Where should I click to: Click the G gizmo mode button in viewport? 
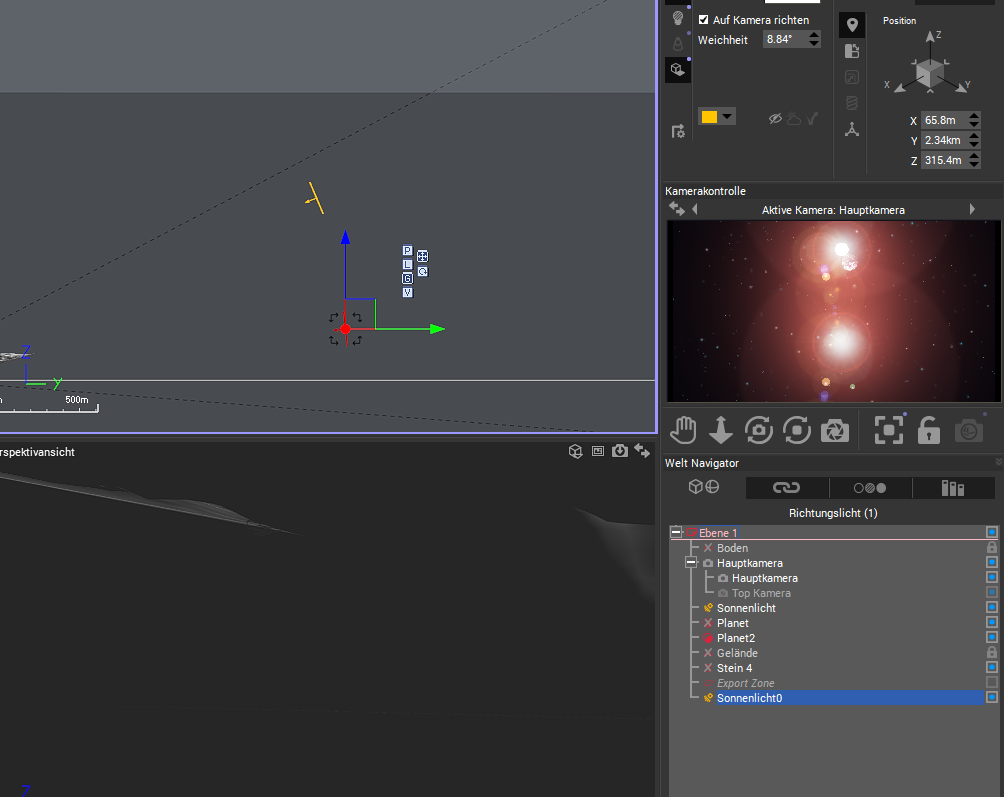pos(407,278)
